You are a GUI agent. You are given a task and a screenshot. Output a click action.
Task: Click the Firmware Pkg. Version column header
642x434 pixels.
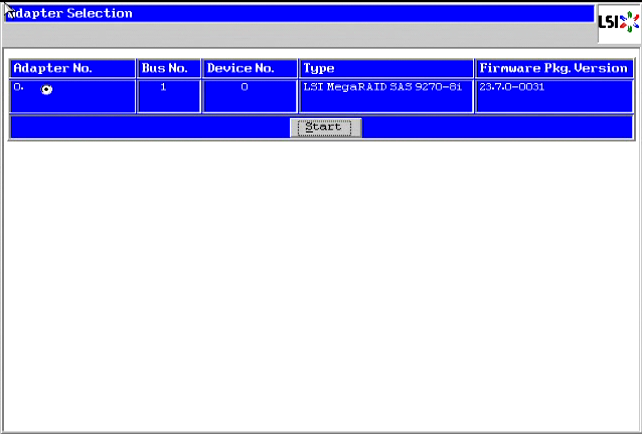tap(553, 69)
